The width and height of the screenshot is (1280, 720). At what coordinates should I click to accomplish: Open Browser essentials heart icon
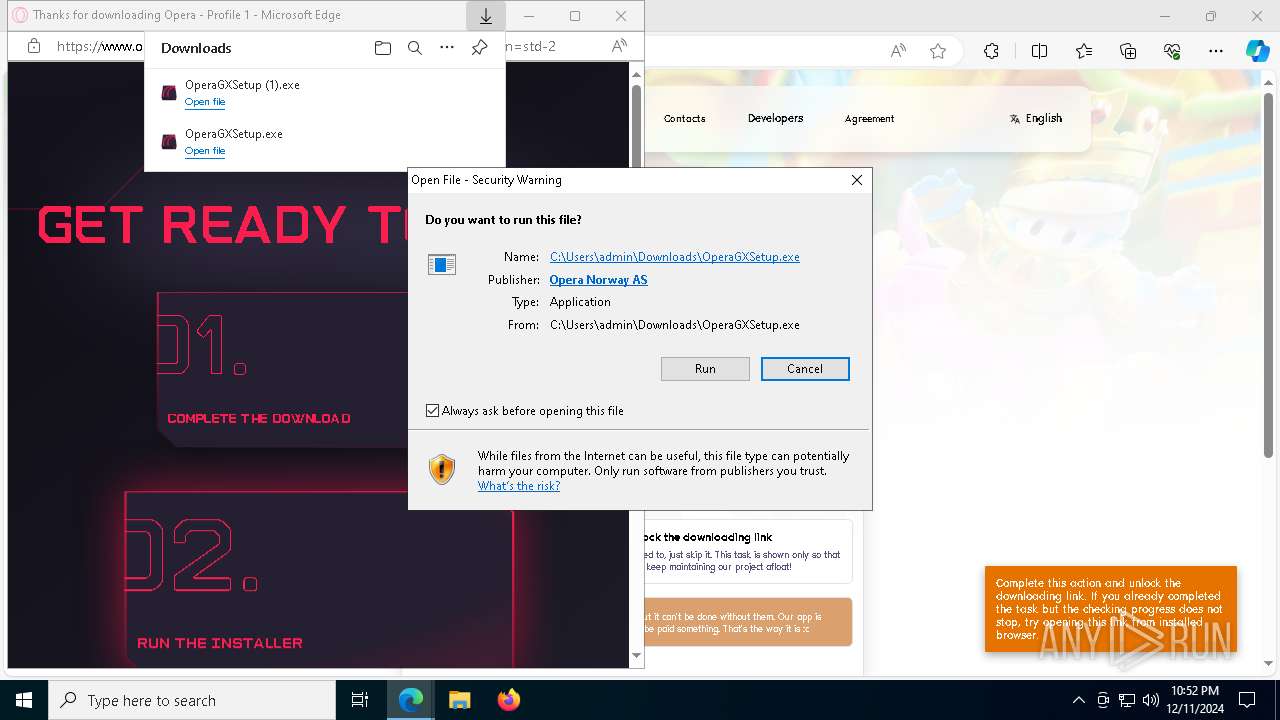tap(1172, 51)
